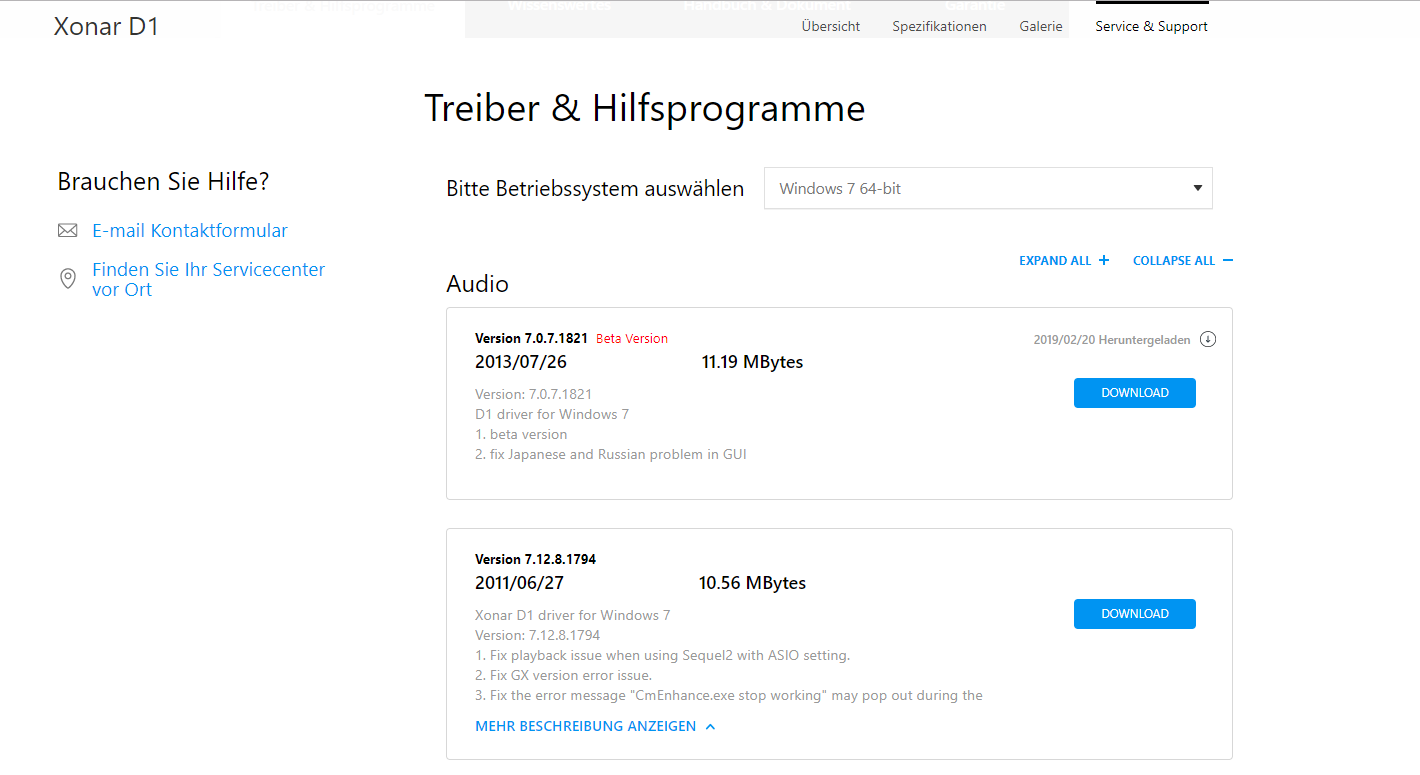
Task: Click the Fix playback issue with Sequel2 line
Action: pos(662,656)
